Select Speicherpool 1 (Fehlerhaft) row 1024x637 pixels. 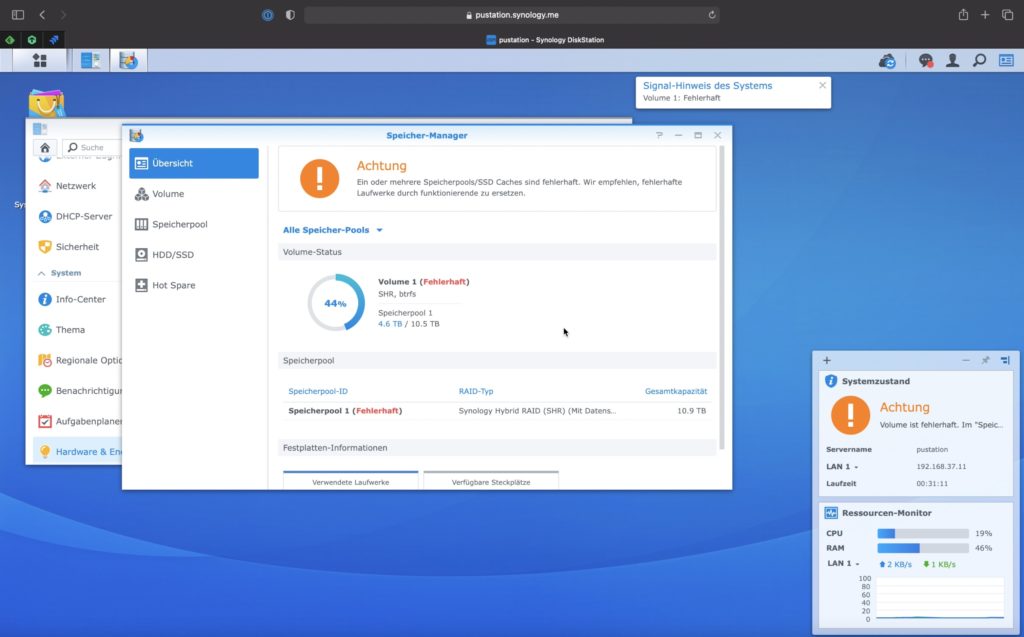pyautogui.click(x=497, y=411)
